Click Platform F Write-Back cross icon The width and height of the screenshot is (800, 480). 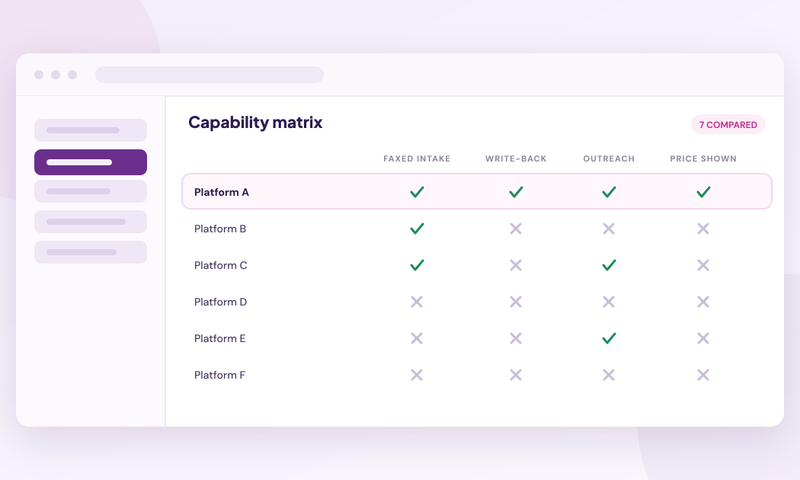tap(516, 375)
